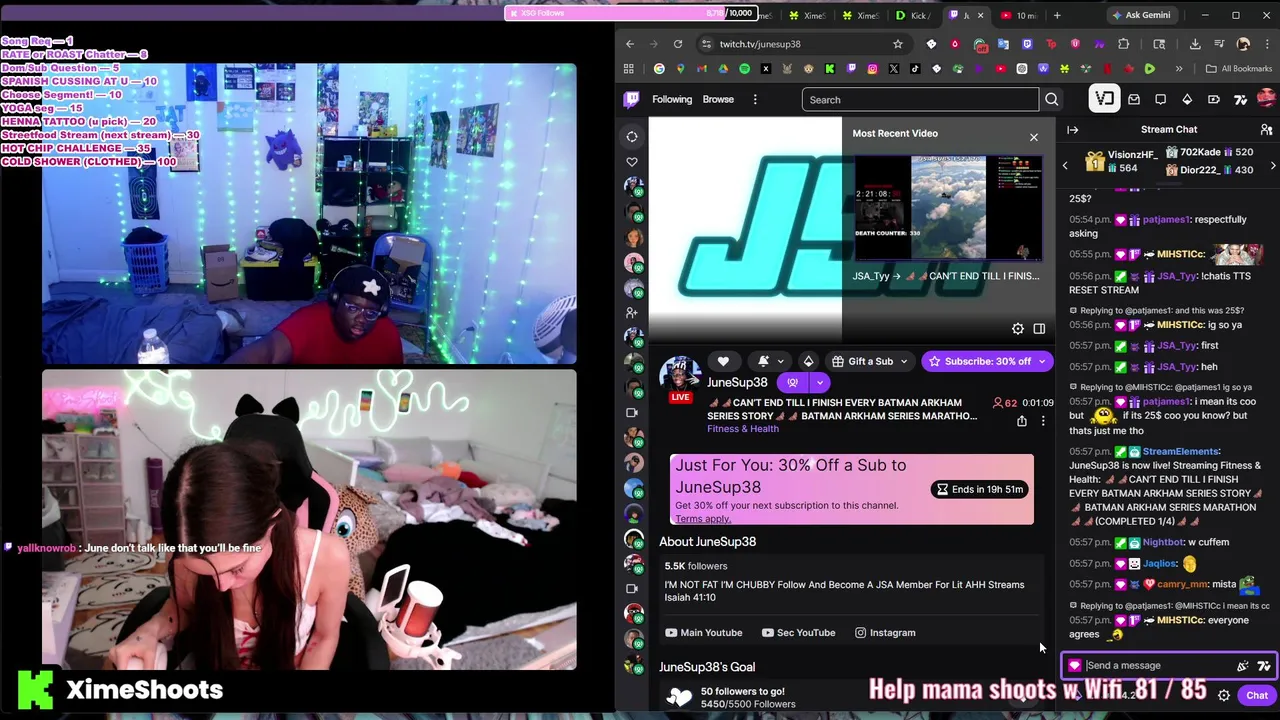Click the sidebar heart followed-channels icon
Viewport: 1280px width, 720px height.
click(x=632, y=161)
